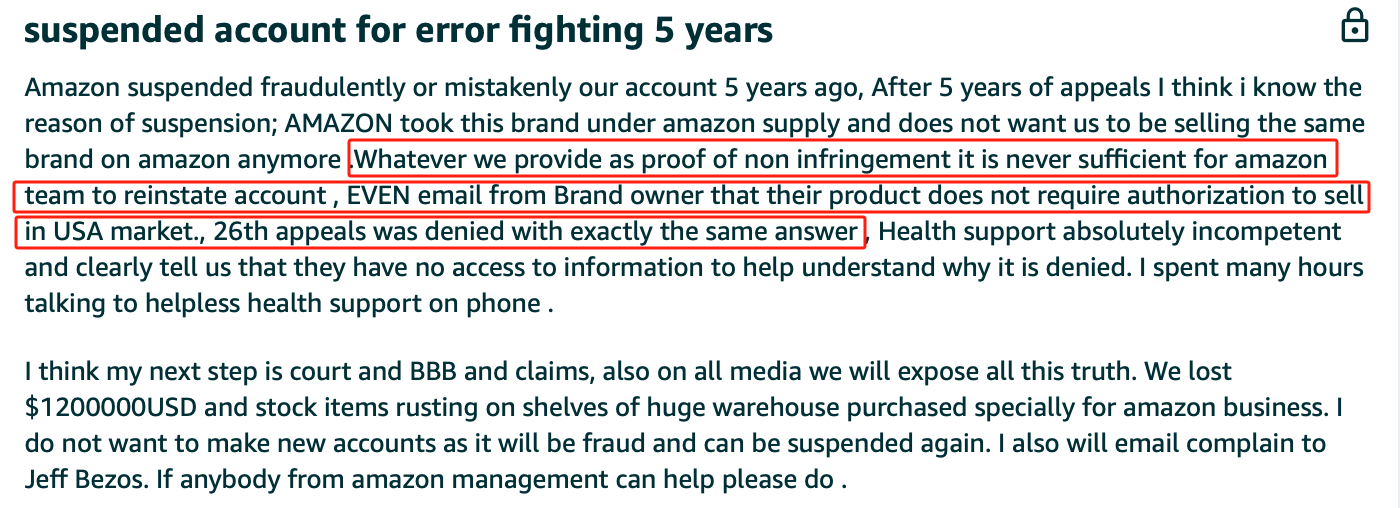Click the text 'amazon management can help please do'
This screenshot has height=508, width=1400.
click(603, 480)
